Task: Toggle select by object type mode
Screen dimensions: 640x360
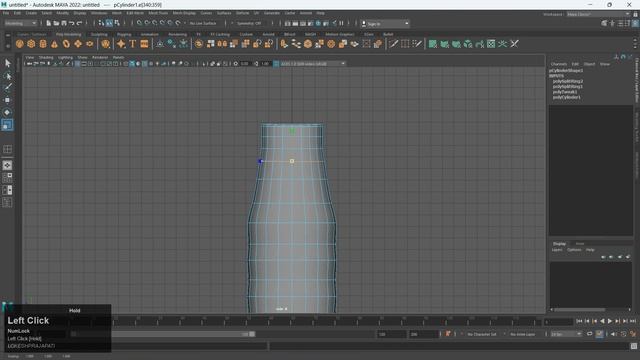Action: (x=109, y=23)
